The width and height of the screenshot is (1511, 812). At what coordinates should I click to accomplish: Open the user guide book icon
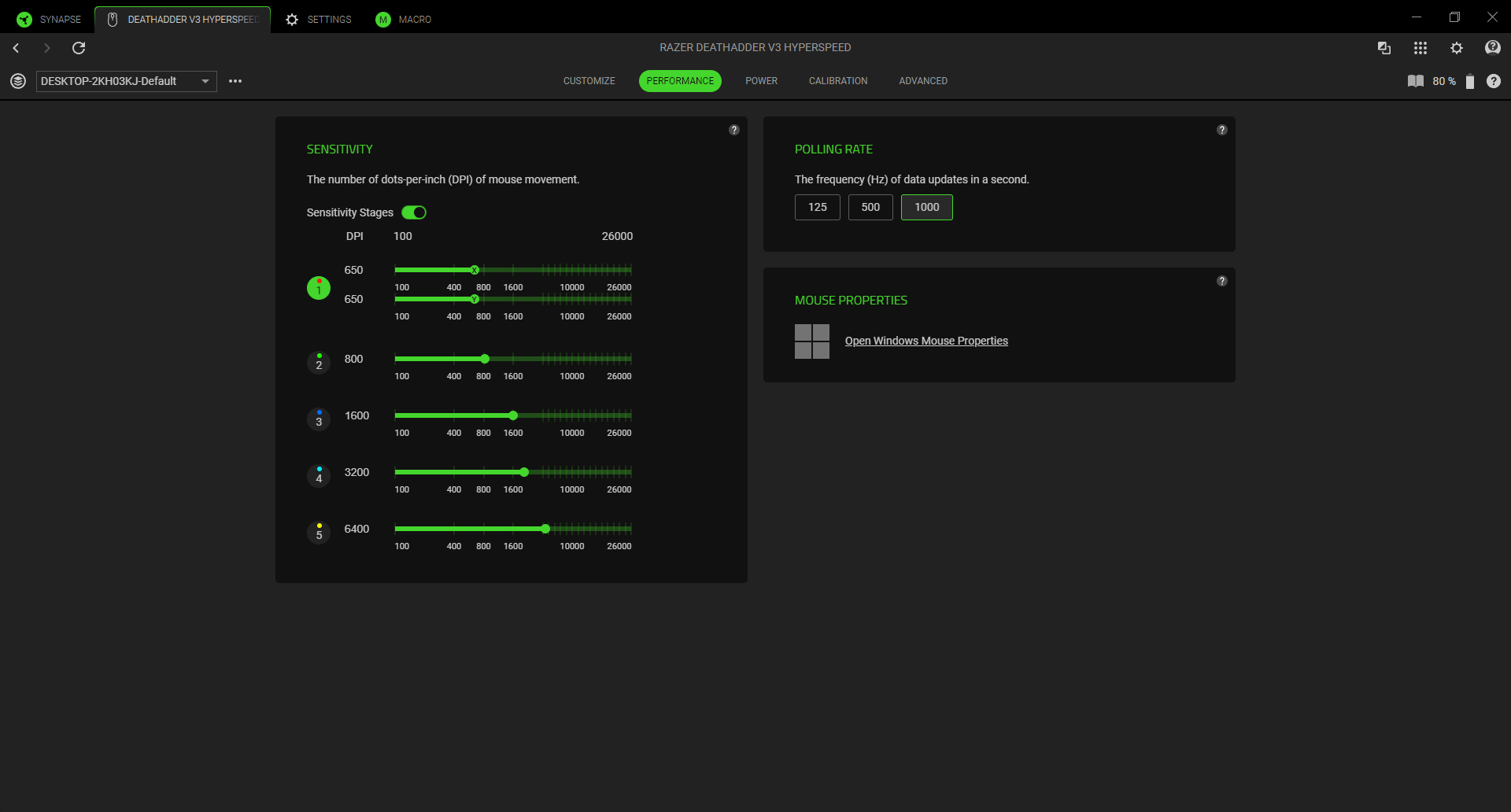coord(1416,81)
